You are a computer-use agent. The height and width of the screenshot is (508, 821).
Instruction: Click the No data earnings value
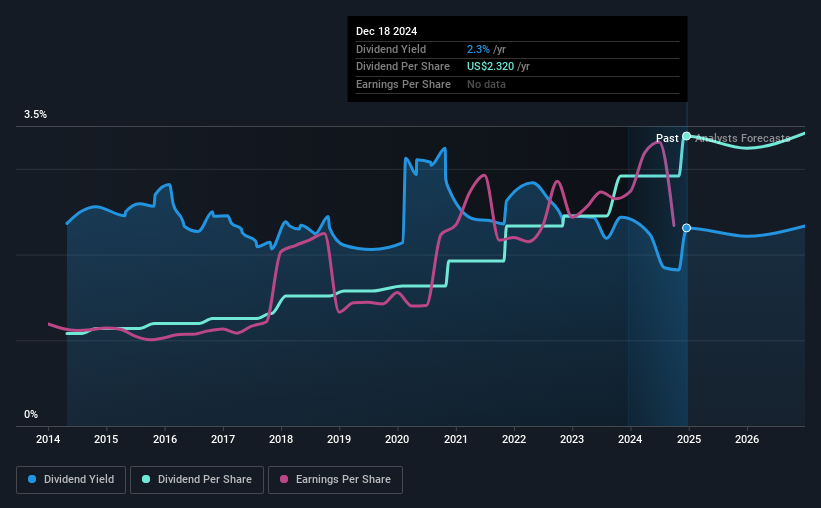point(486,84)
